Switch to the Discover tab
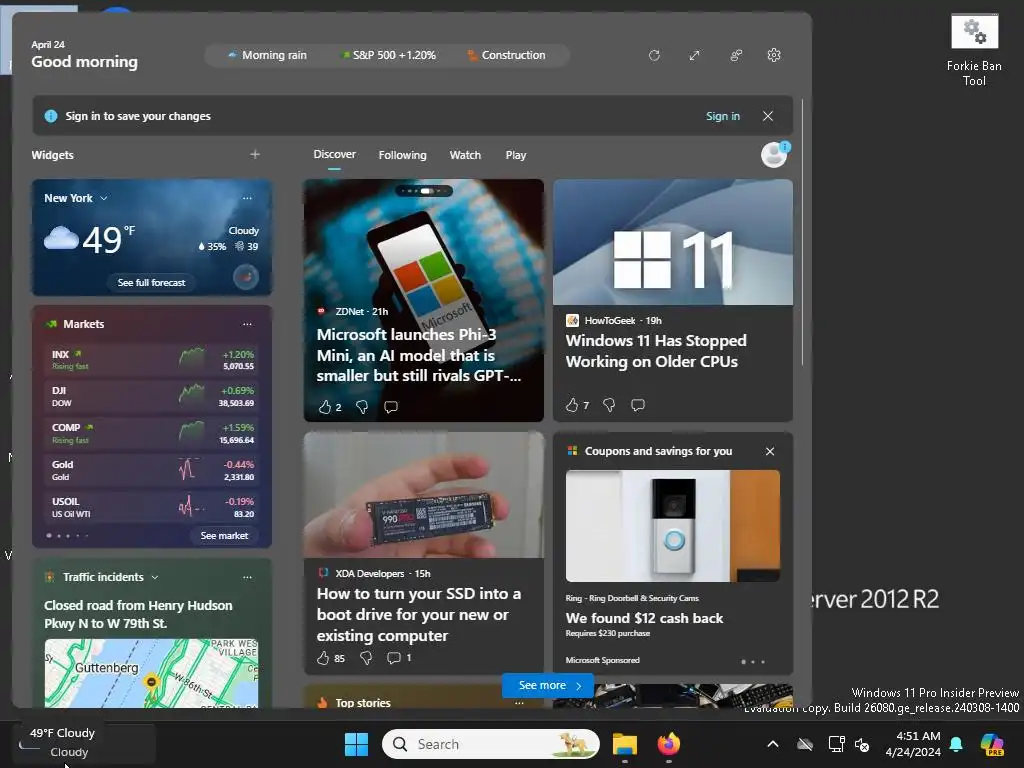 pos(334,155)
